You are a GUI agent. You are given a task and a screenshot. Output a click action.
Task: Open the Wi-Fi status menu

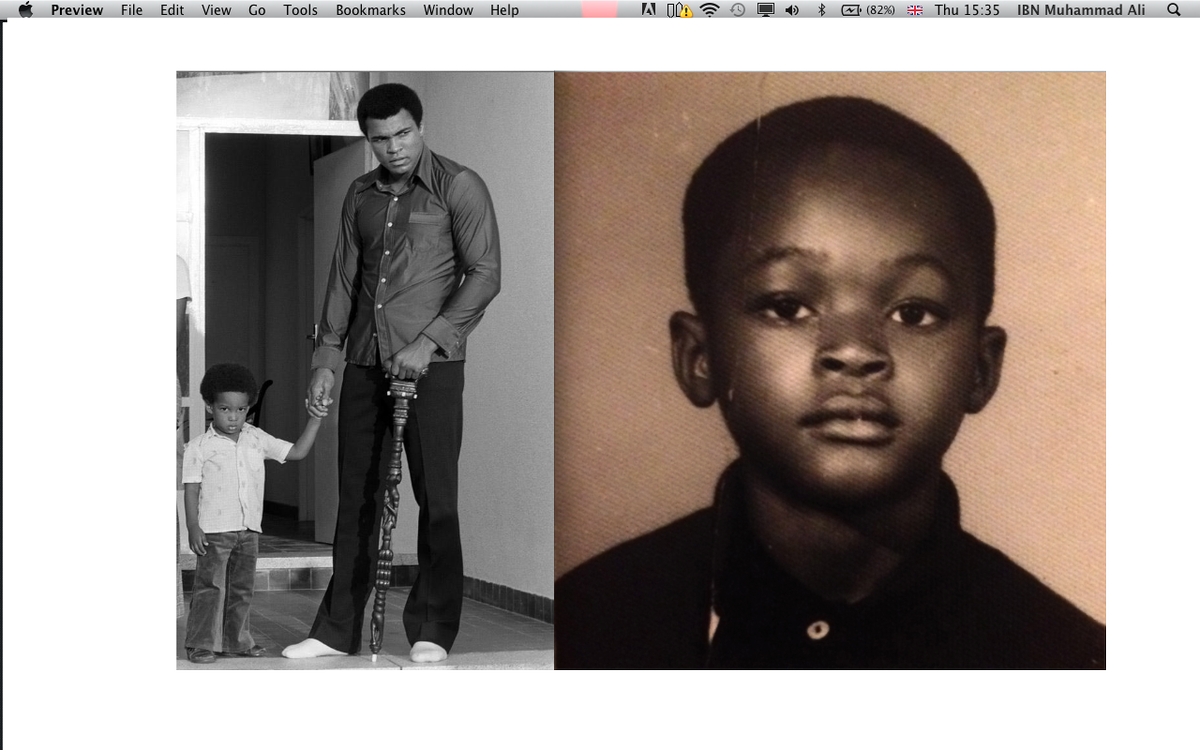click(709, 10)
